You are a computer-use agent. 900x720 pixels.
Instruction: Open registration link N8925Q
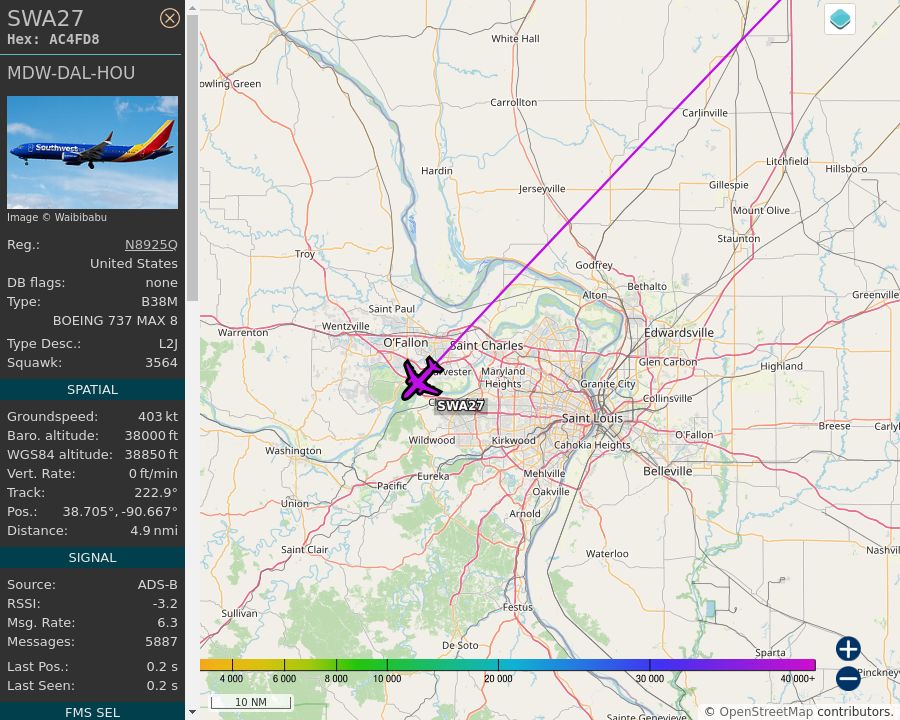(152, 245)
